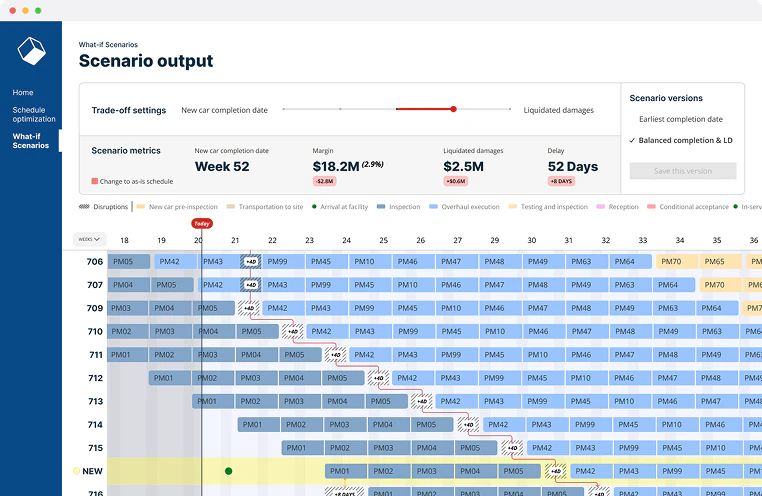Go to Schedule optimization in the sidebar
Viewport: 762px width, 496px height.
click(x=34, y=114)
